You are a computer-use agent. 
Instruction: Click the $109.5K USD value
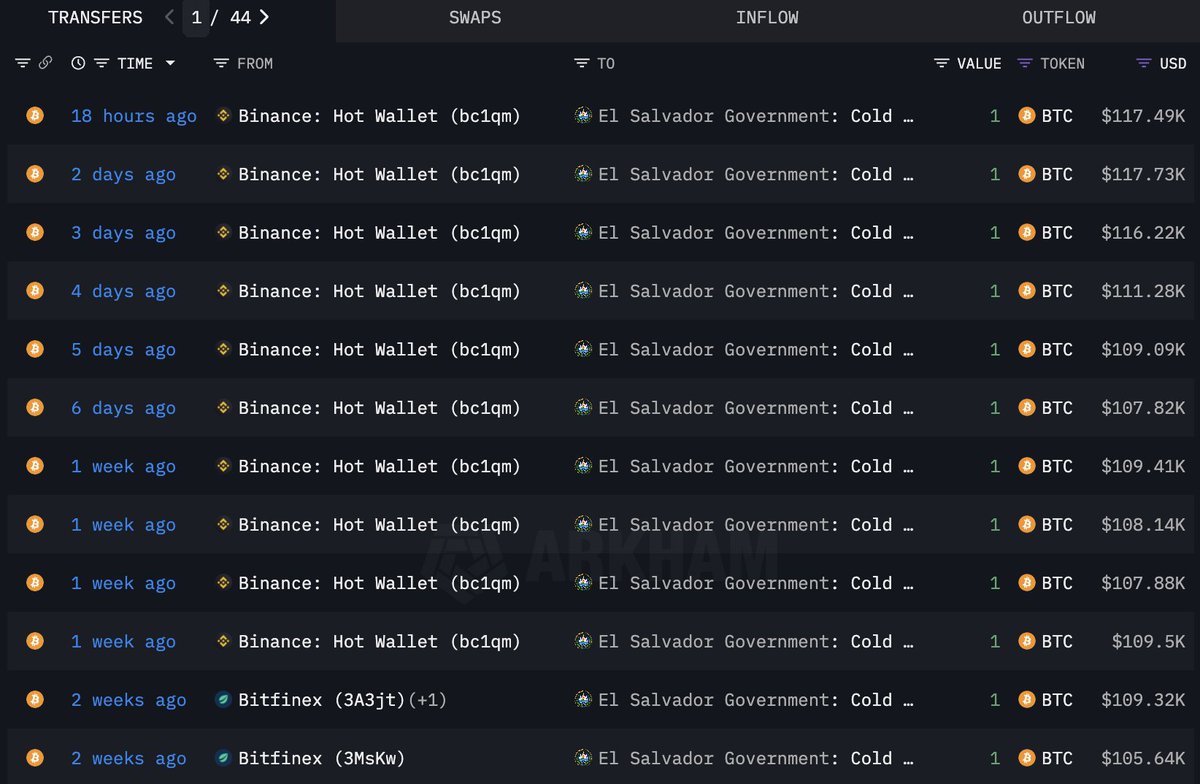[1149, 641]
